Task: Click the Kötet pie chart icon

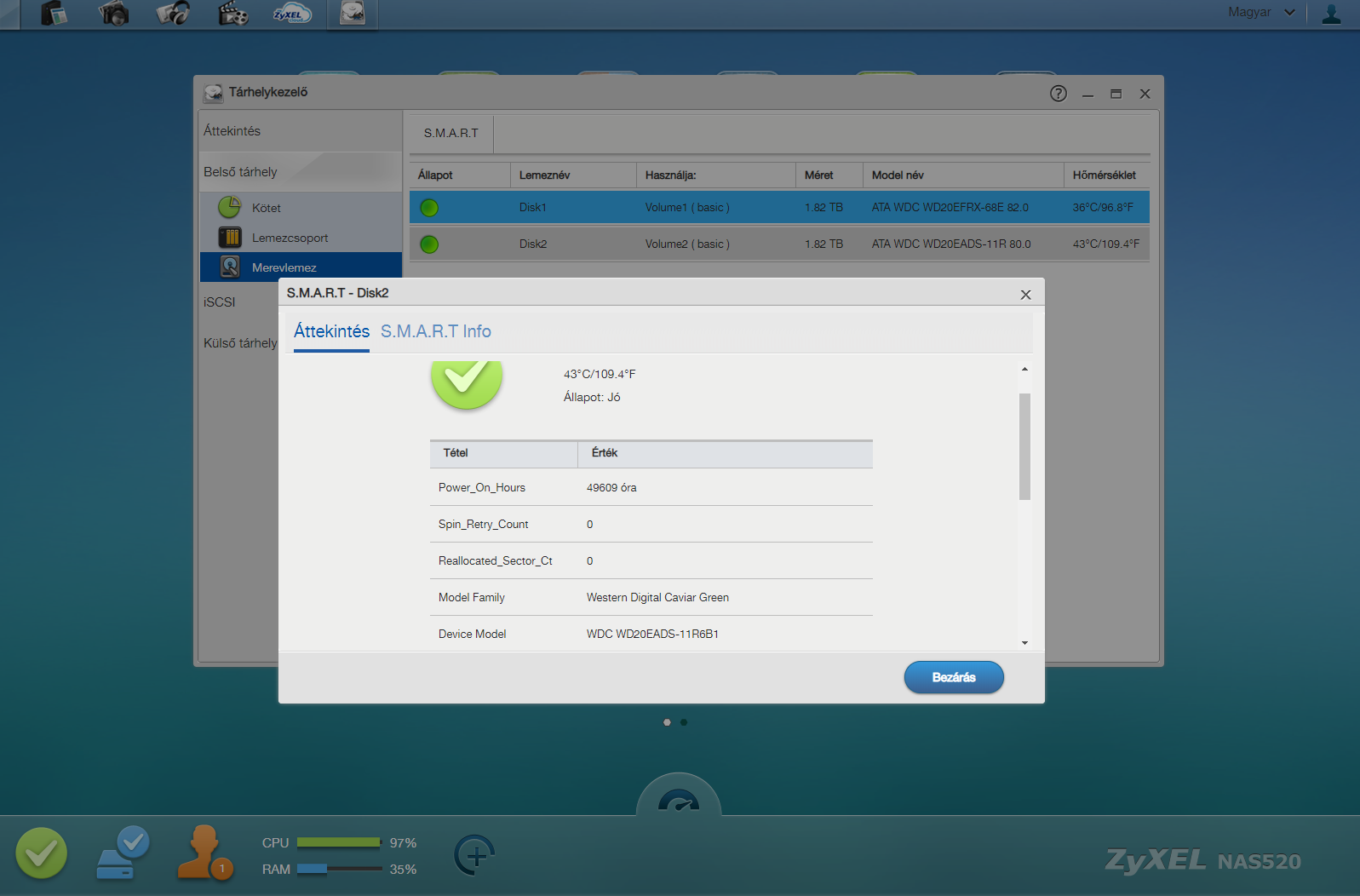Action: (x=230, y=207)
